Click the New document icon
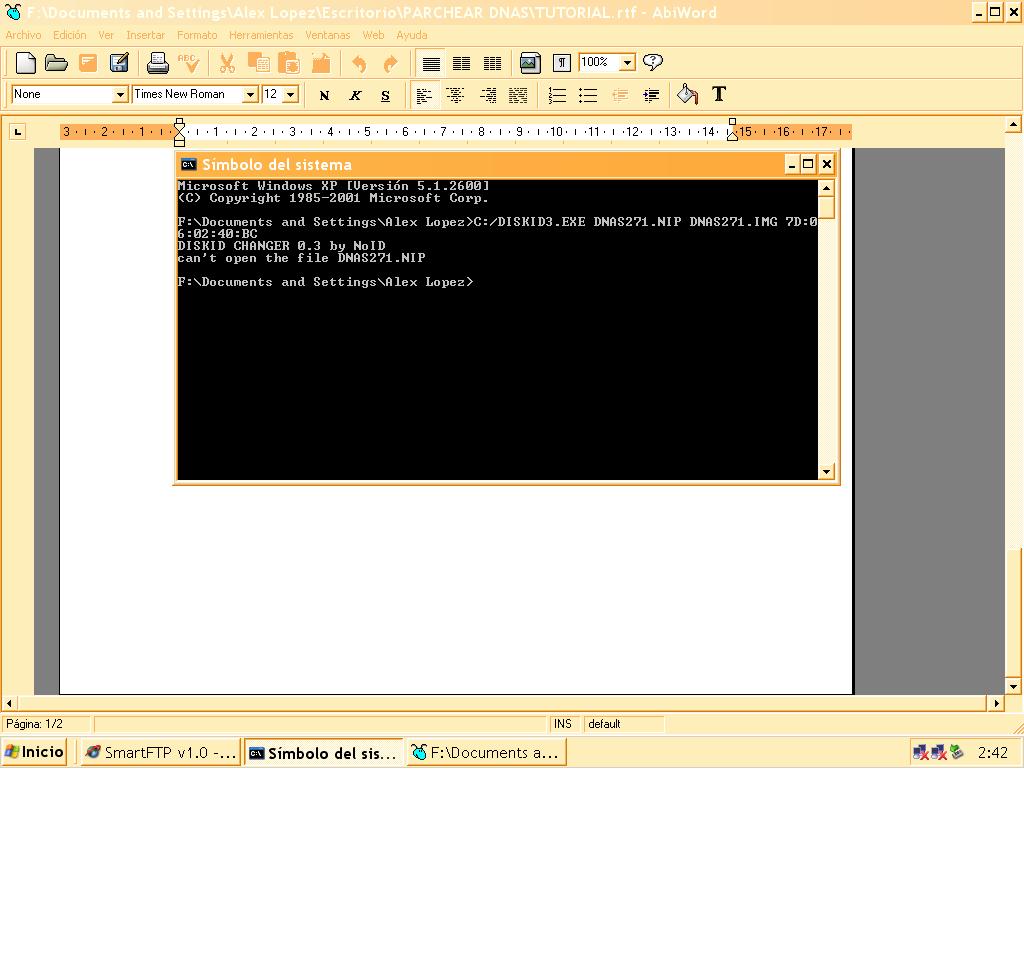 pos(26,63)
